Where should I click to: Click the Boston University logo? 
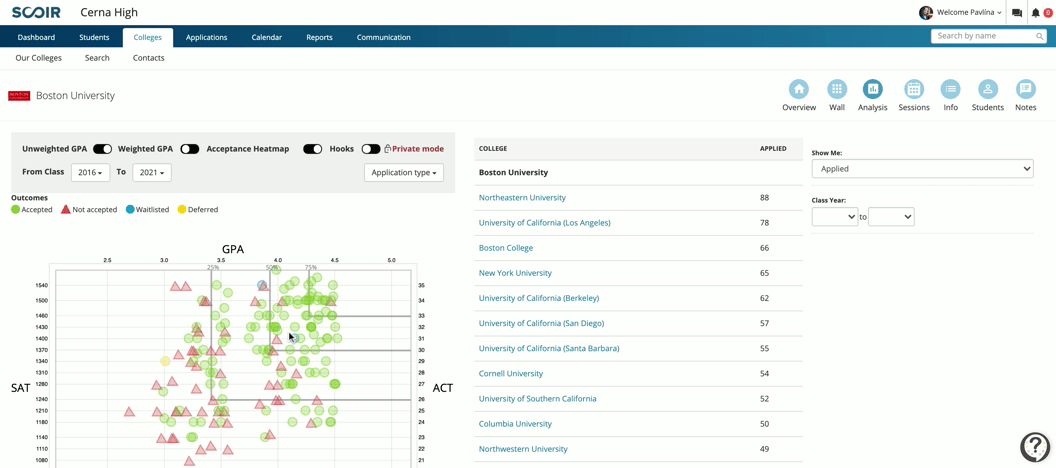coord(19,96)
